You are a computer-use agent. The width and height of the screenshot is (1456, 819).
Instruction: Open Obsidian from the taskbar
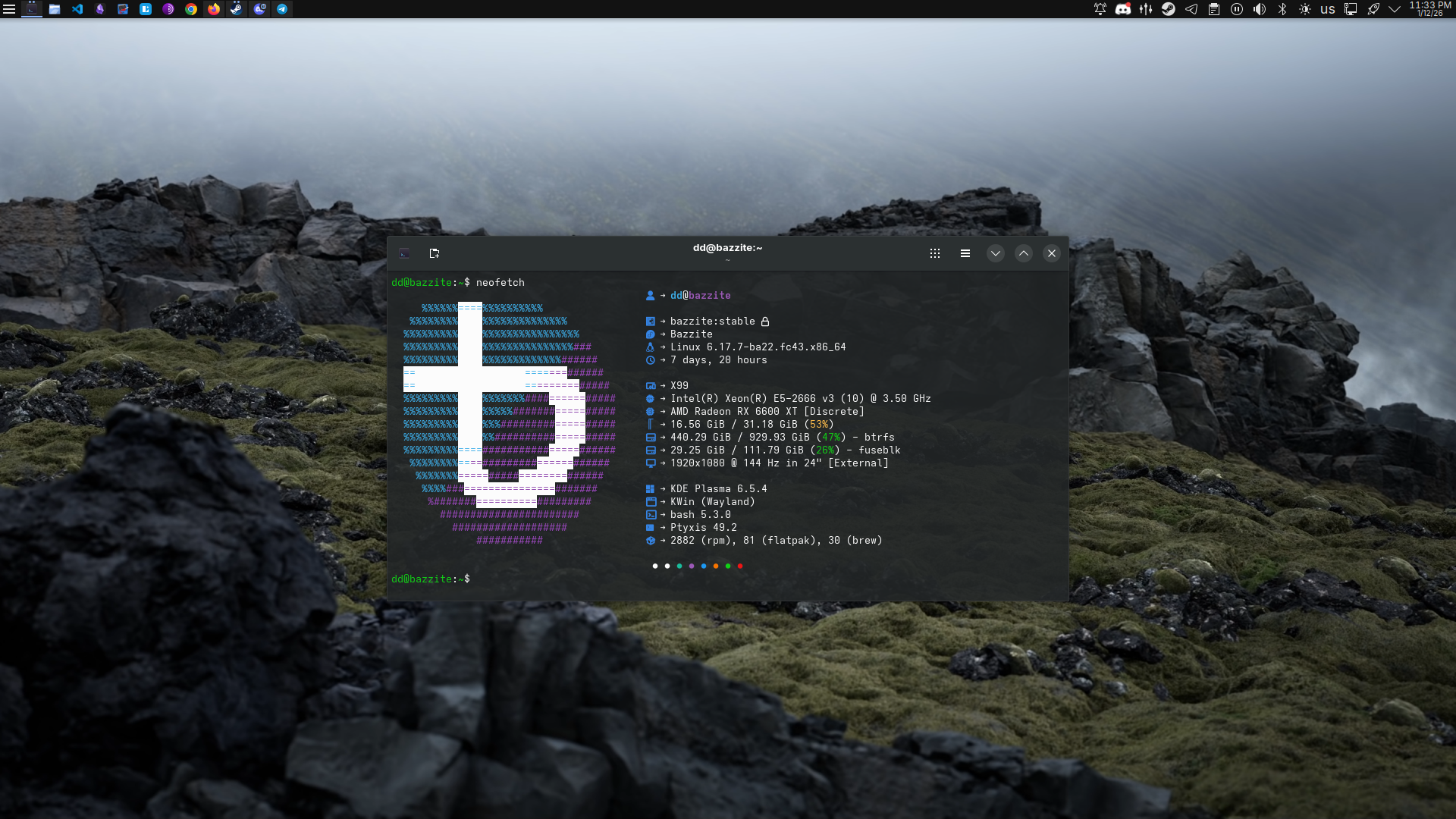[x=100, y=9]
